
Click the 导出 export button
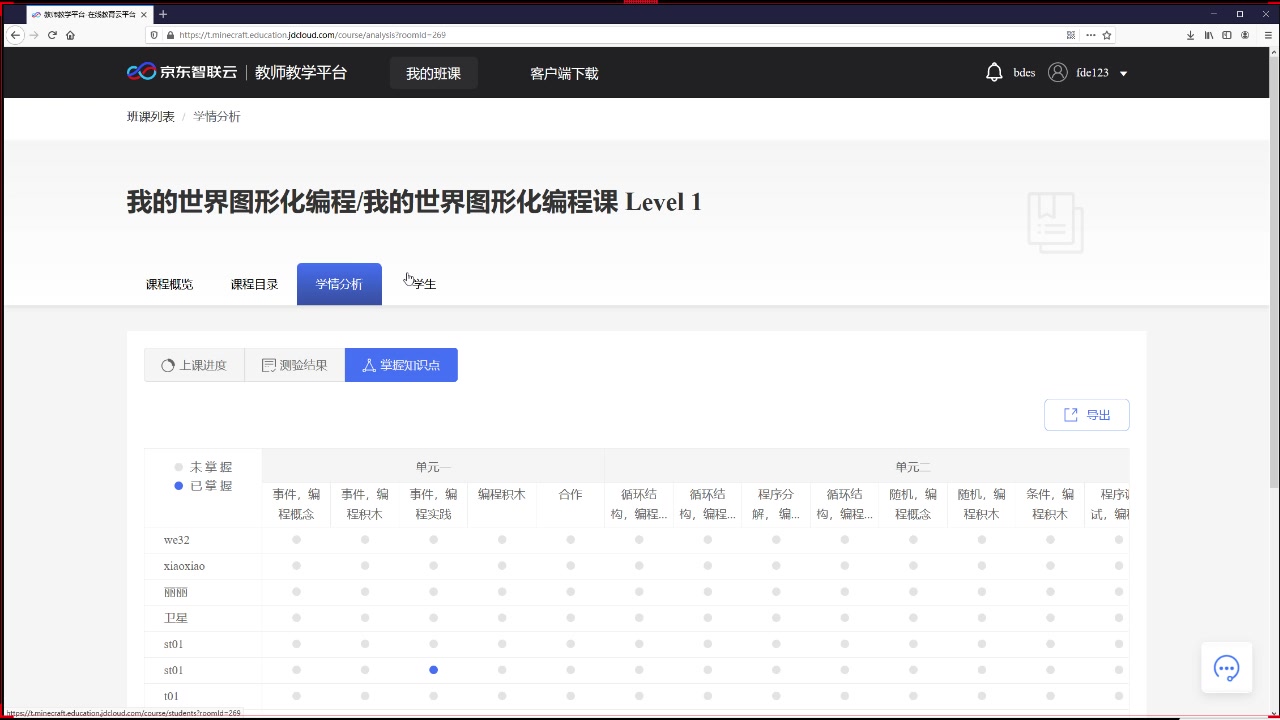1086,415
